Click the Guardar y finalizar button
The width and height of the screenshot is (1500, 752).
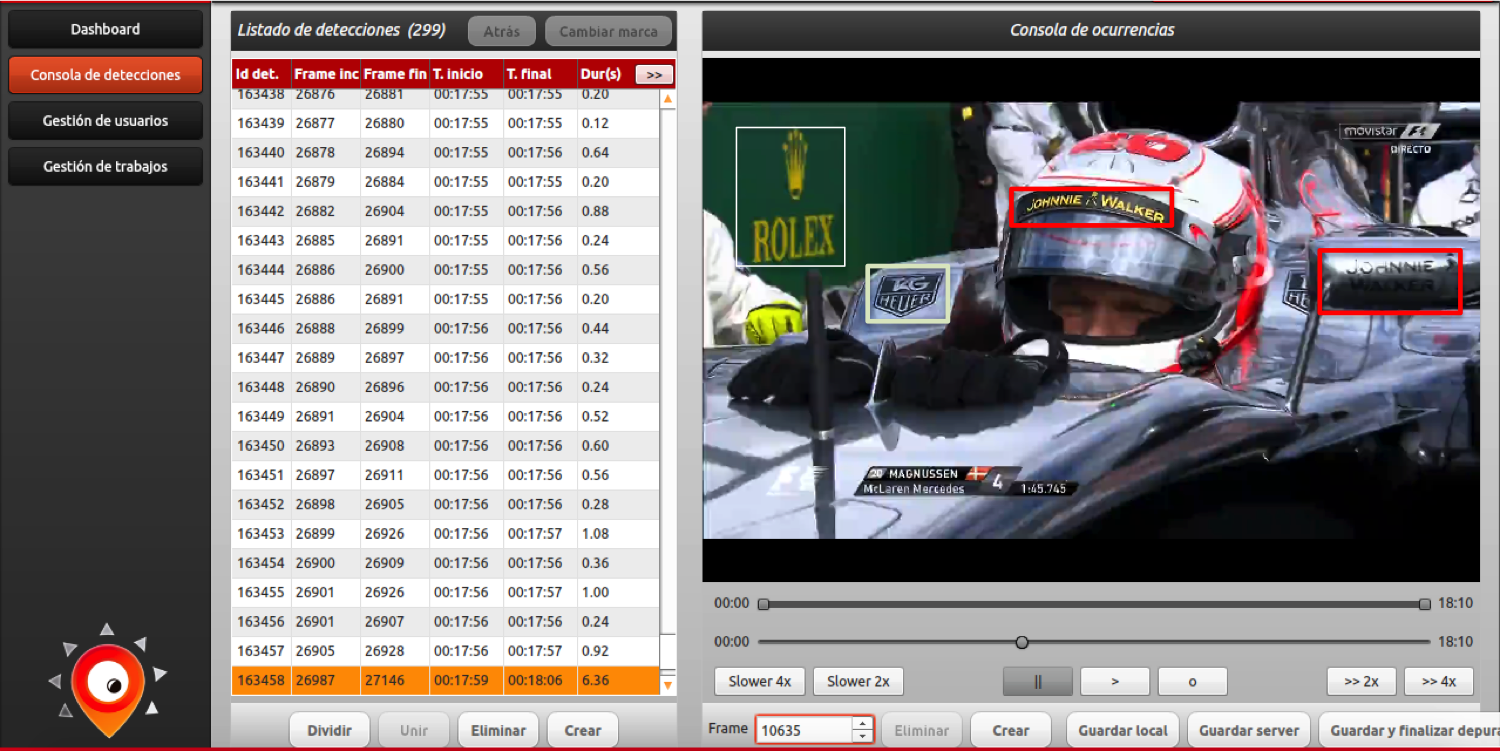point(1409,731)
